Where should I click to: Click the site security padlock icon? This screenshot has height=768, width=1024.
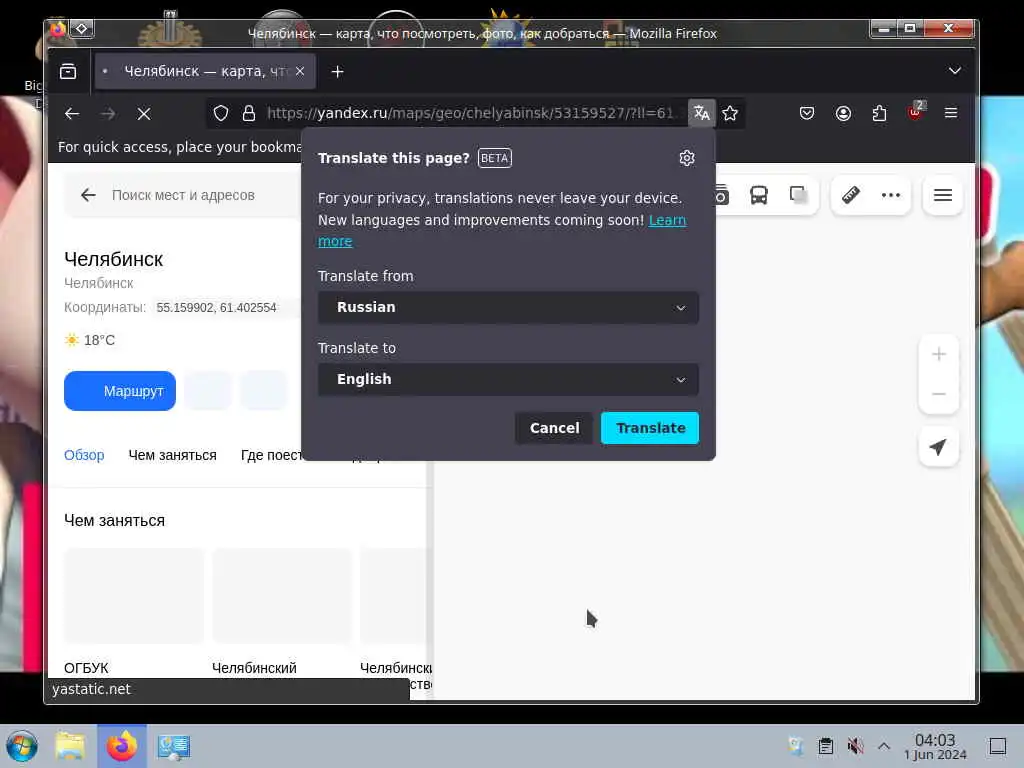pyautogui.click(x=249, y=114)
